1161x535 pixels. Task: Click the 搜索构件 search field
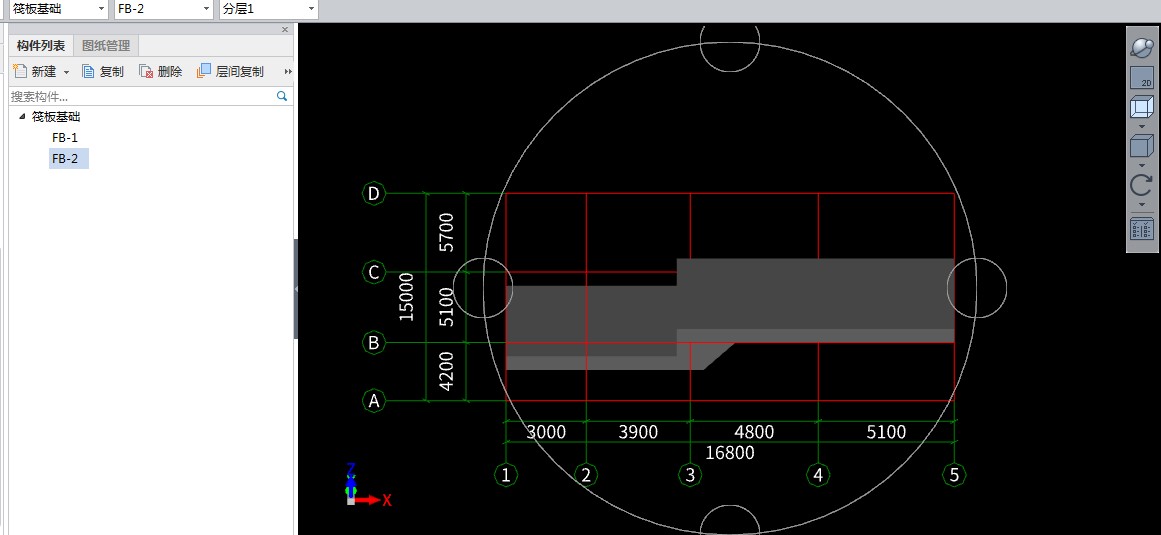tap(141, 96)
